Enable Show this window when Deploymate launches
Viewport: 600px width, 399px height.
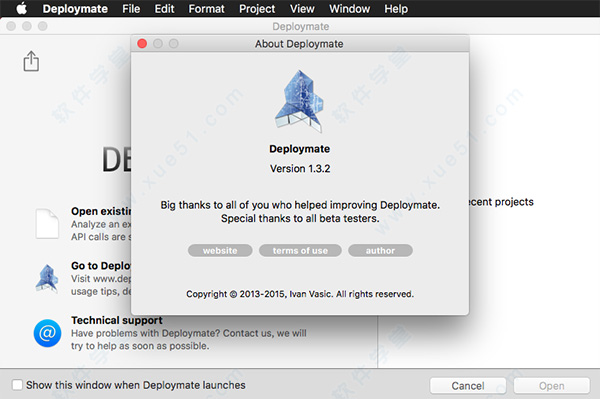click(x=17, y=385)
